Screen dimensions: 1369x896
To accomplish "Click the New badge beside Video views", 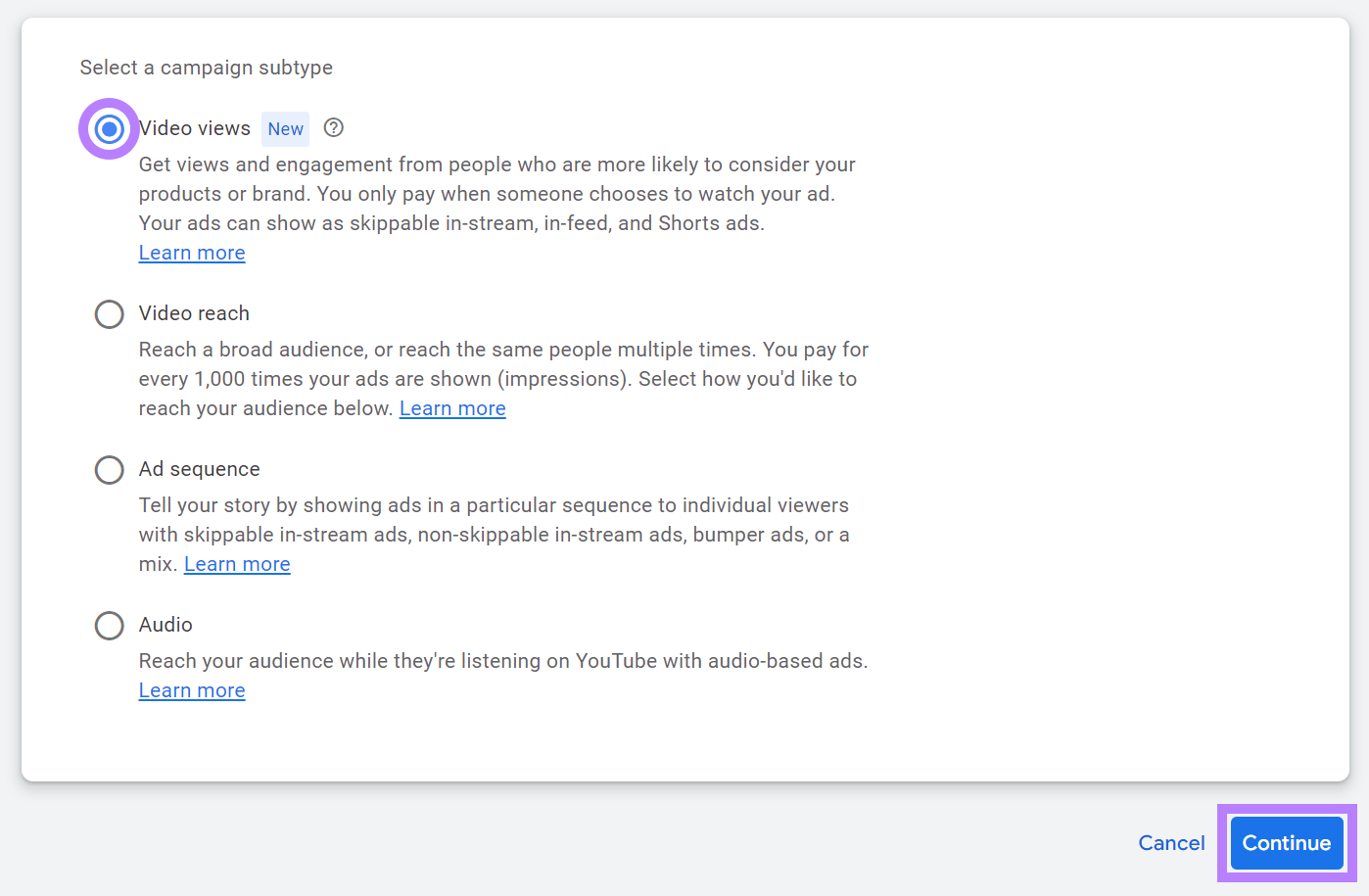I will 285,128.
